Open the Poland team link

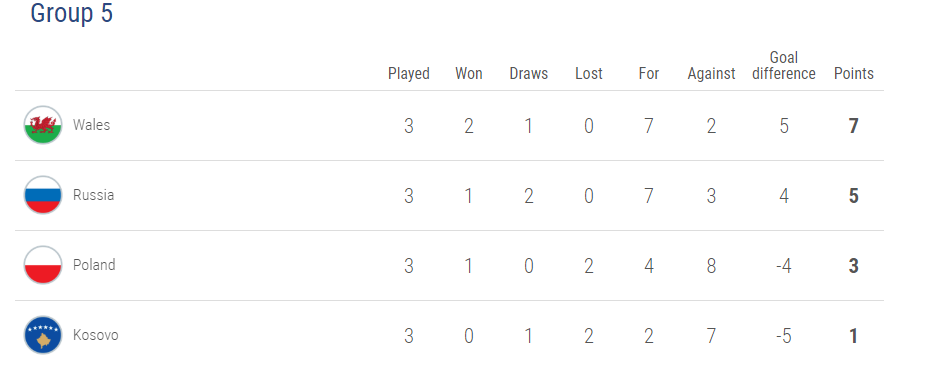click(x=94, y=265)
